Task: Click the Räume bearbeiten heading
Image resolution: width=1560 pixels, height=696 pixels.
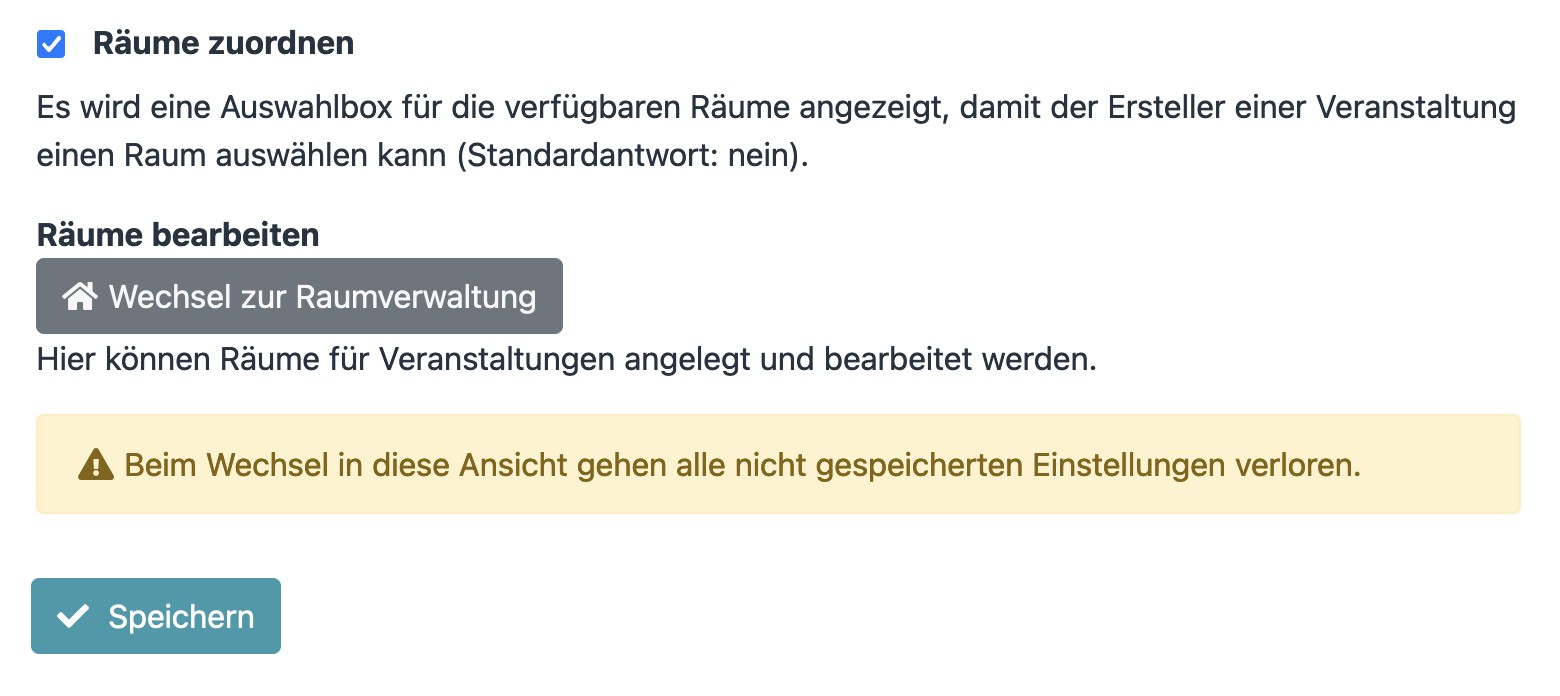Action: click(x=178, y=235)
